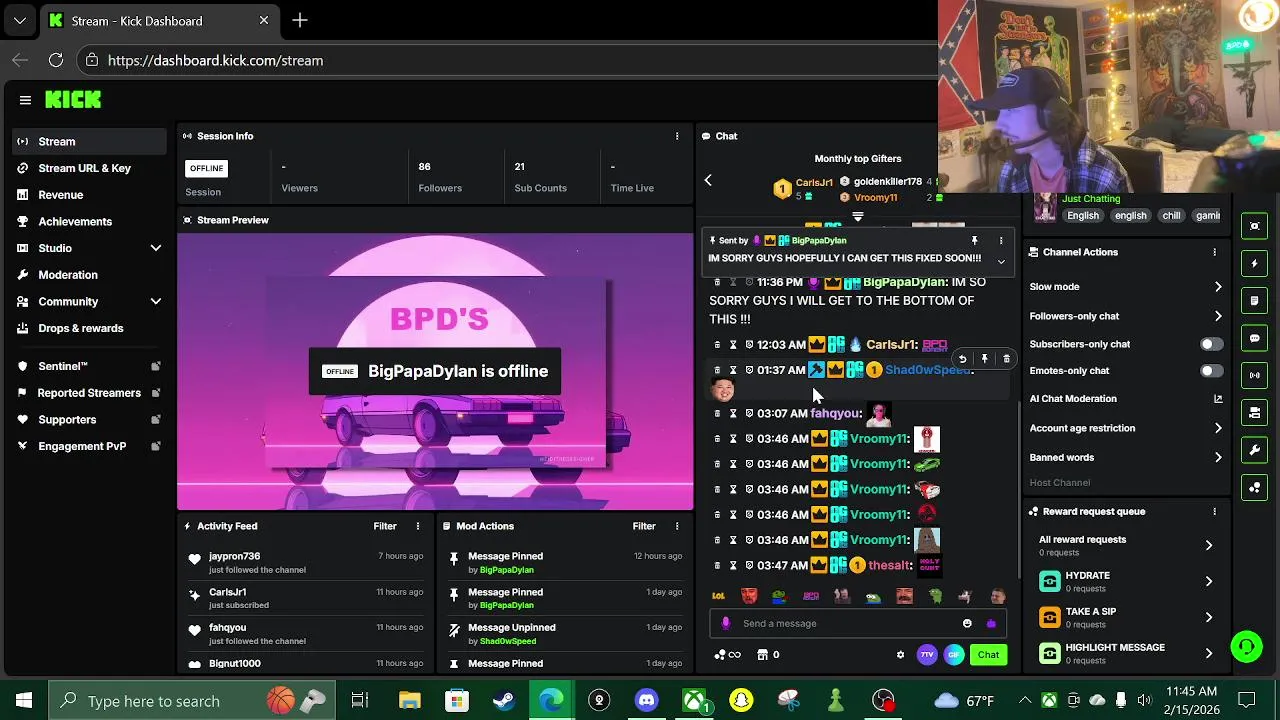Click the lightning bolt quick actions icon
Screen dimensions: 1280x720
1255,264
